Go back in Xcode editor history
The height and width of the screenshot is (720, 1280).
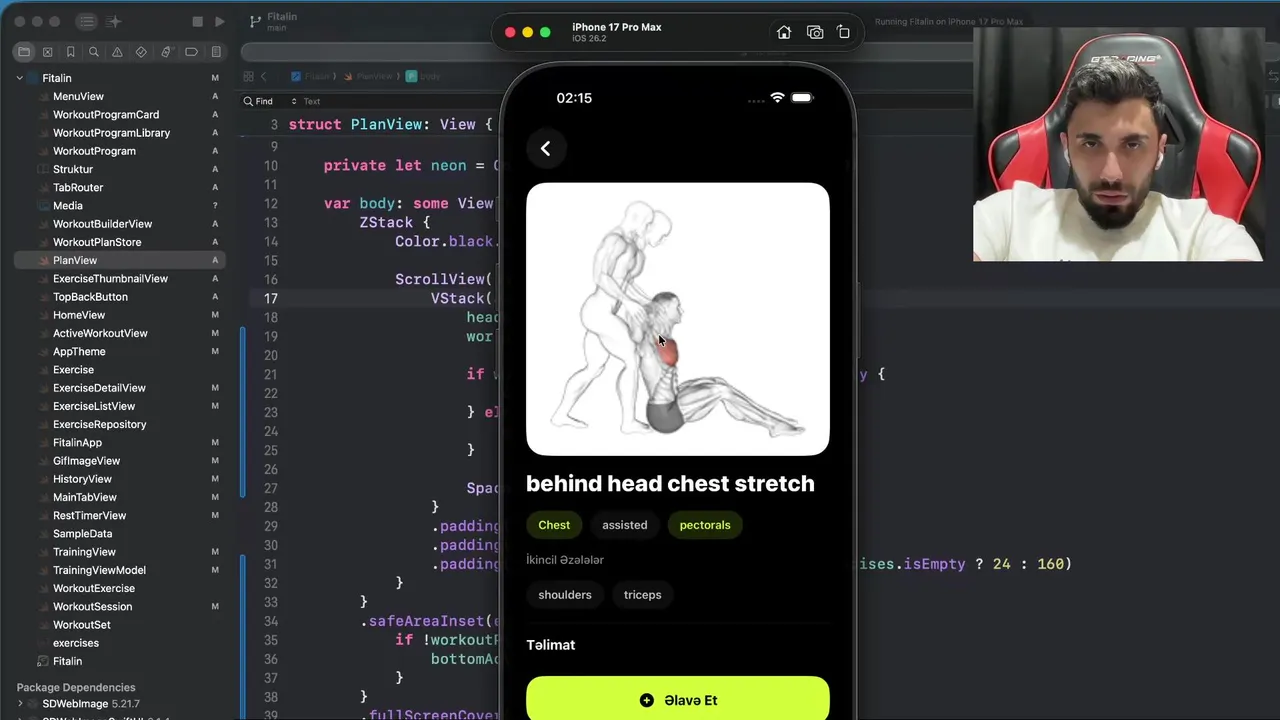264,76
